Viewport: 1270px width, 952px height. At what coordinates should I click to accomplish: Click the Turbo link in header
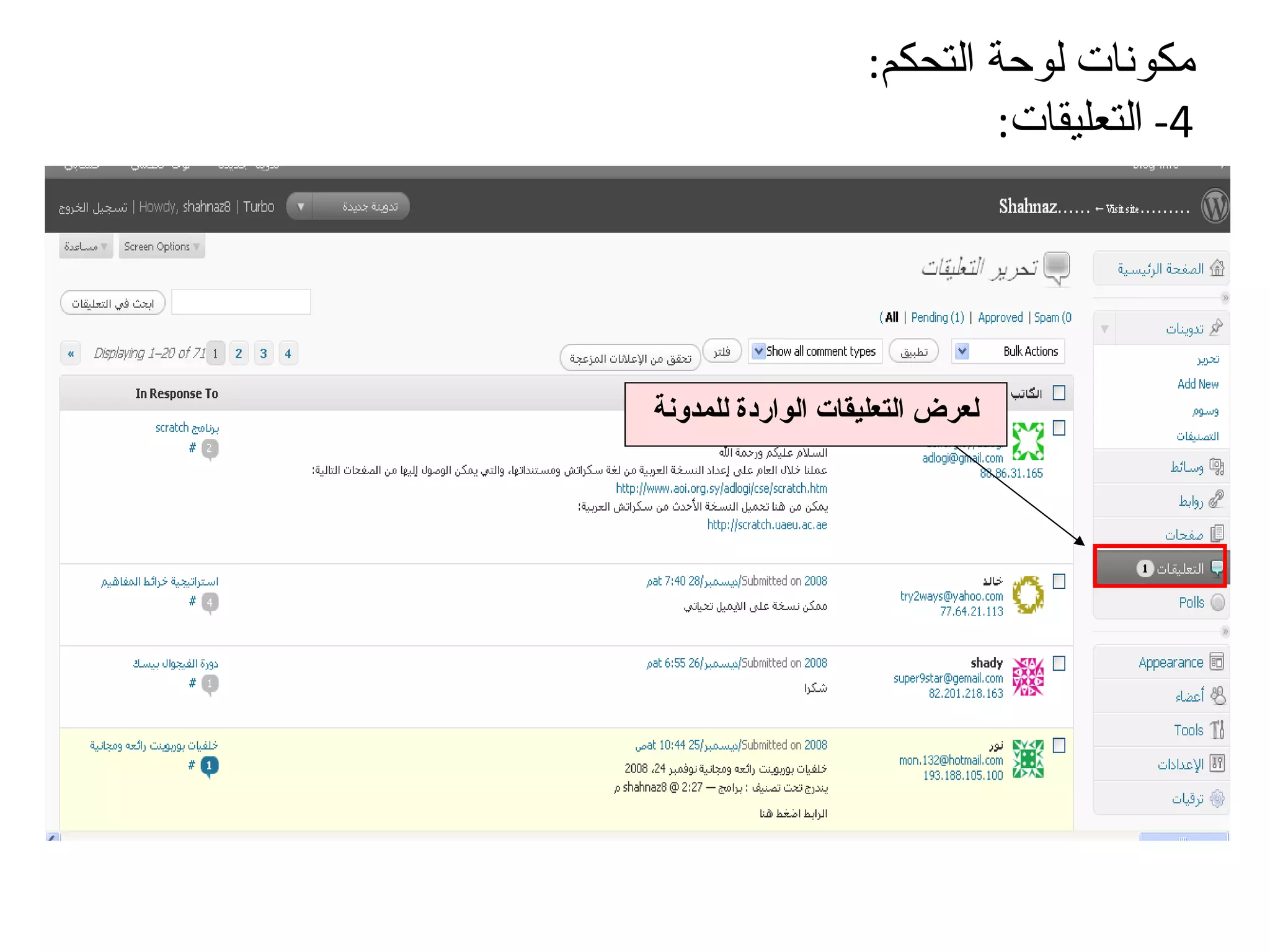point(259,206)
